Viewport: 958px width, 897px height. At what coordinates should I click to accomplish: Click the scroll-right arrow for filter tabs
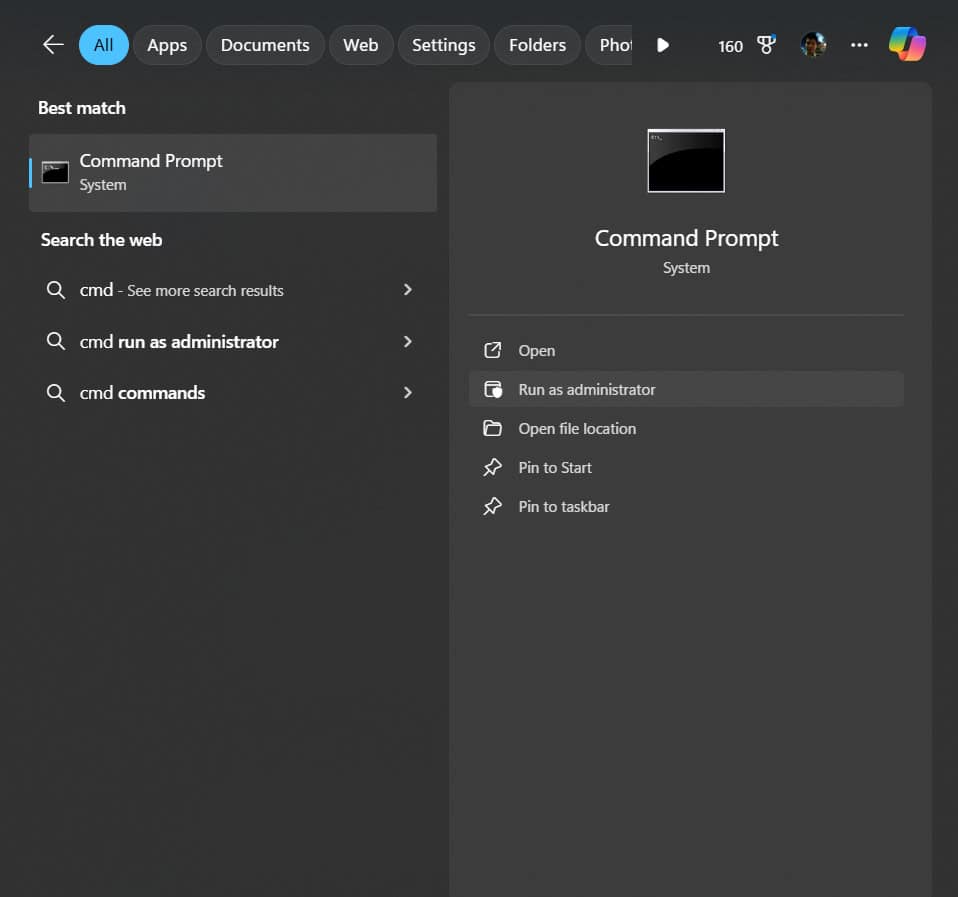[662, 45]
